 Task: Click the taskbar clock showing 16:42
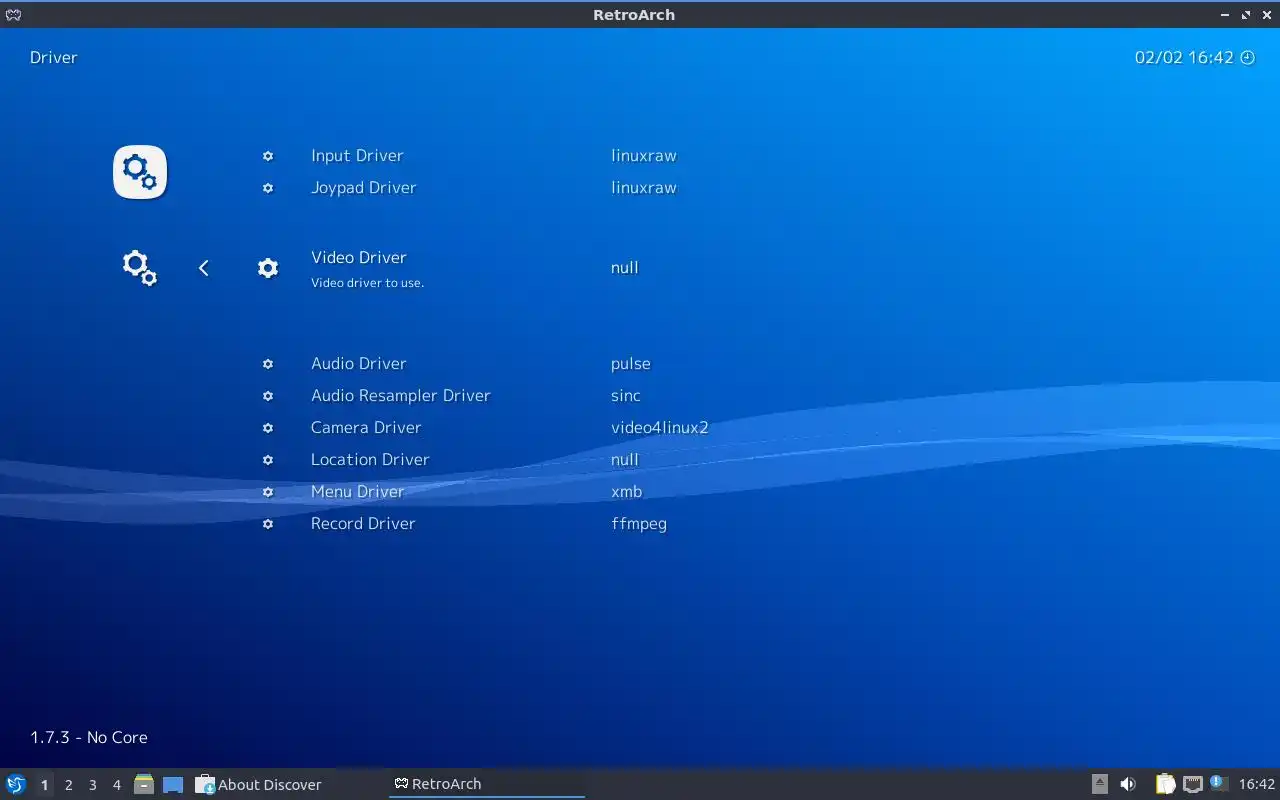[1257, 784]
